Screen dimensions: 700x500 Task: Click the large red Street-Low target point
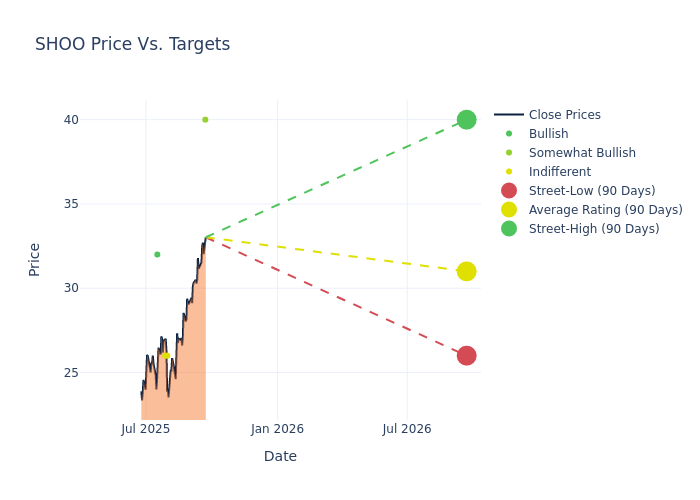[x=466, y=356]
